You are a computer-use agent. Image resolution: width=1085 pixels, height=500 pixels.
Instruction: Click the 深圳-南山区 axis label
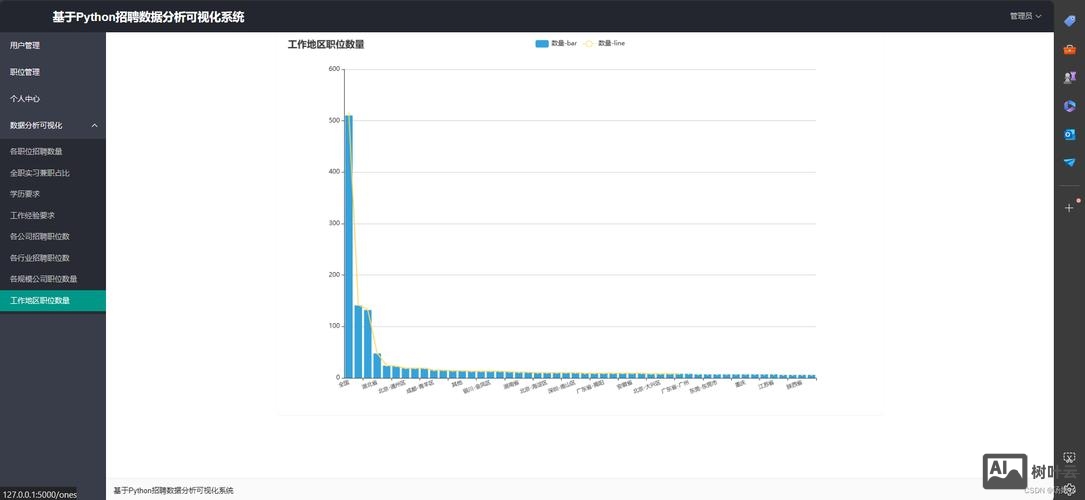pyautogui.click(x=561, y=388)
